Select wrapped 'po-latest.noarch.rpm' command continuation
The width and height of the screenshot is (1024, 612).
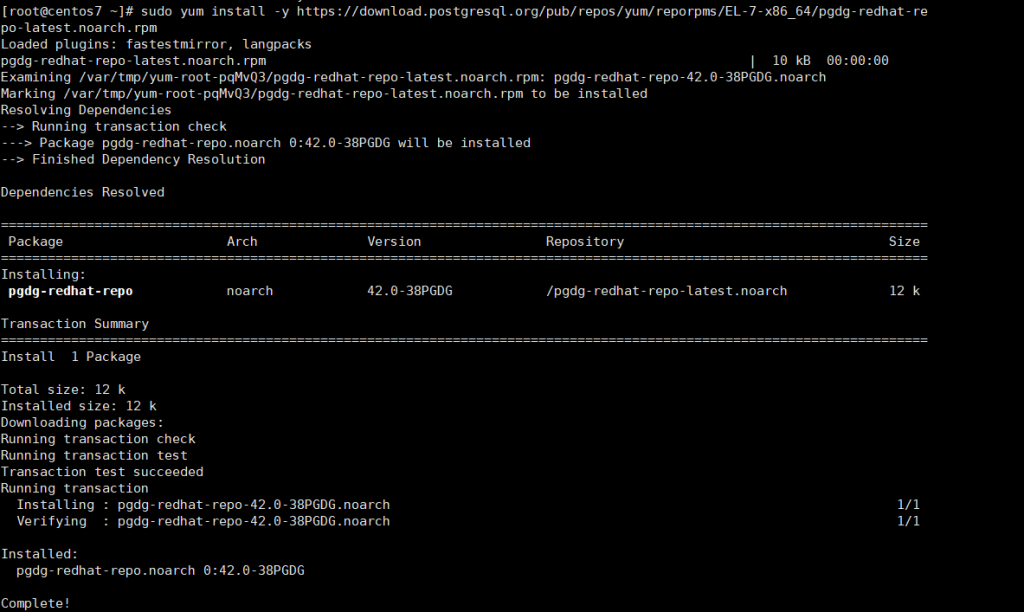(78, 28)
